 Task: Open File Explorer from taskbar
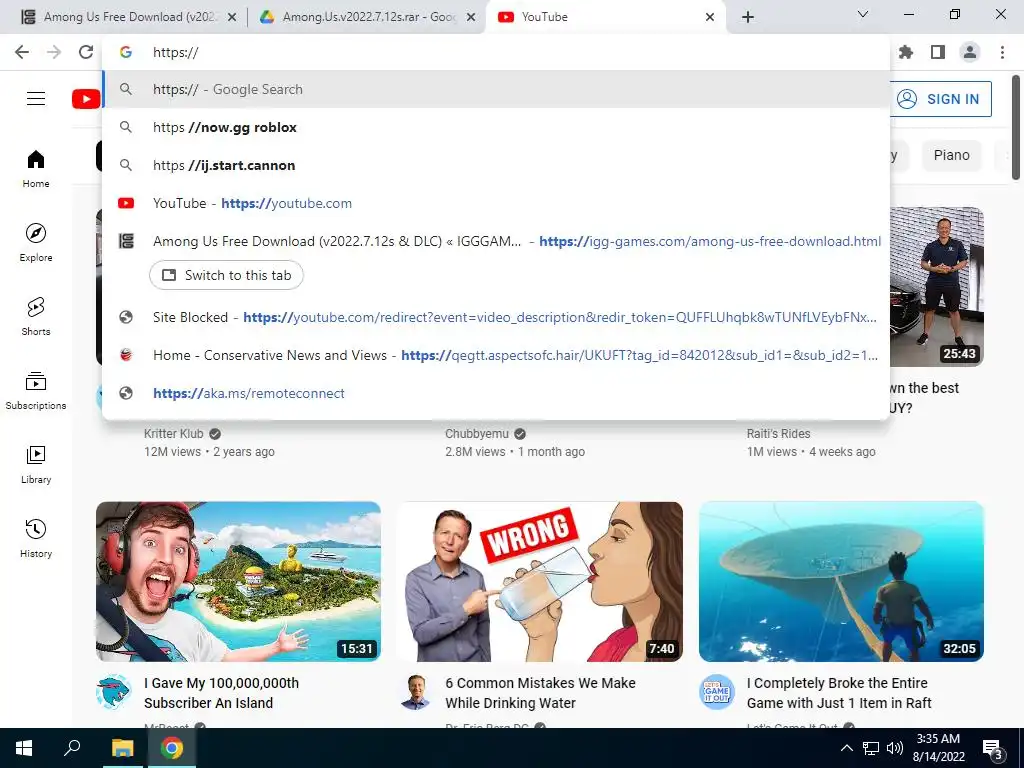pyautogui.click(x=122, y=748)
